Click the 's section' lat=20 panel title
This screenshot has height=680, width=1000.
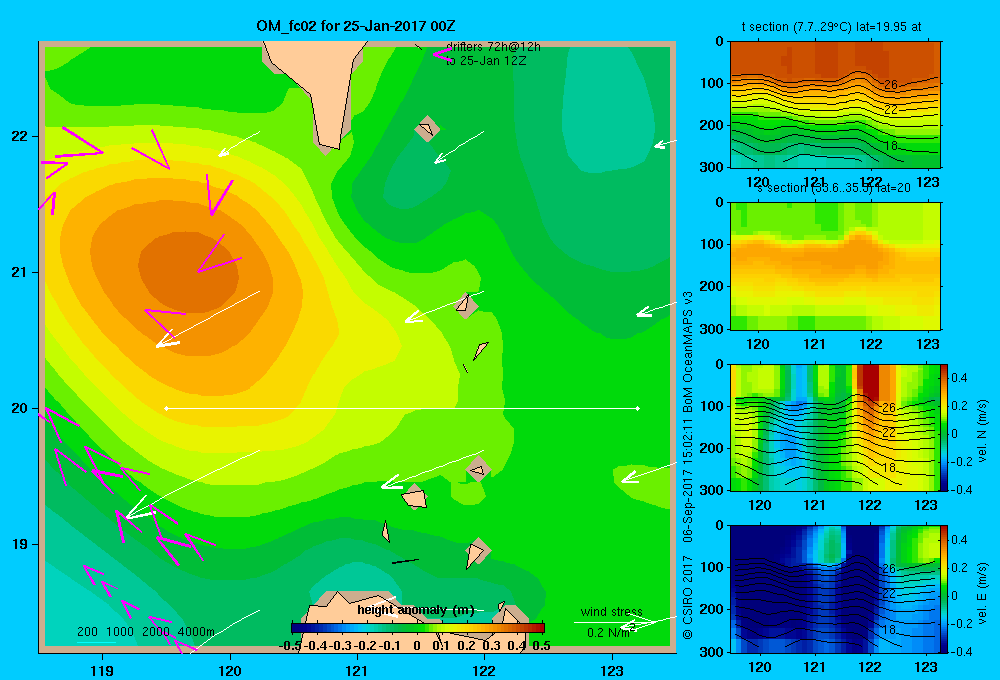pyautogui.click(x=834, y=188)
